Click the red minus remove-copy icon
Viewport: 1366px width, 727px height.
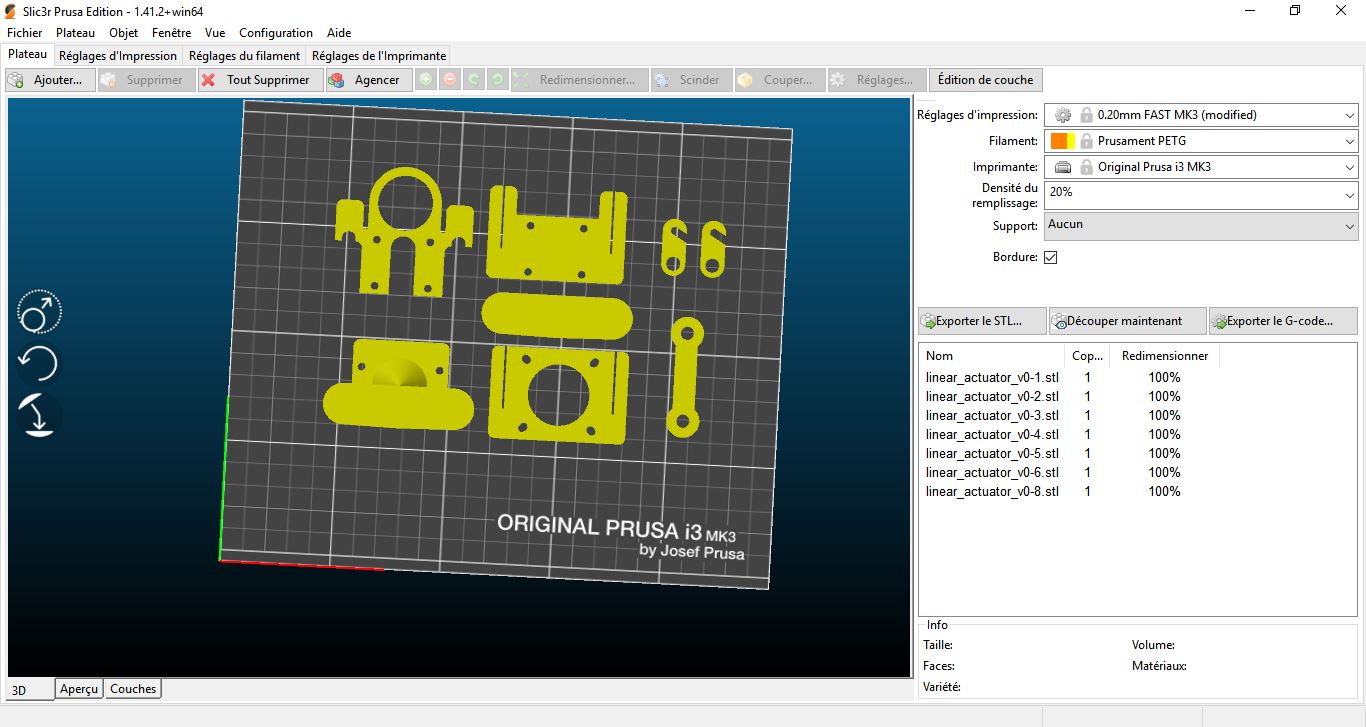point(450,80)
